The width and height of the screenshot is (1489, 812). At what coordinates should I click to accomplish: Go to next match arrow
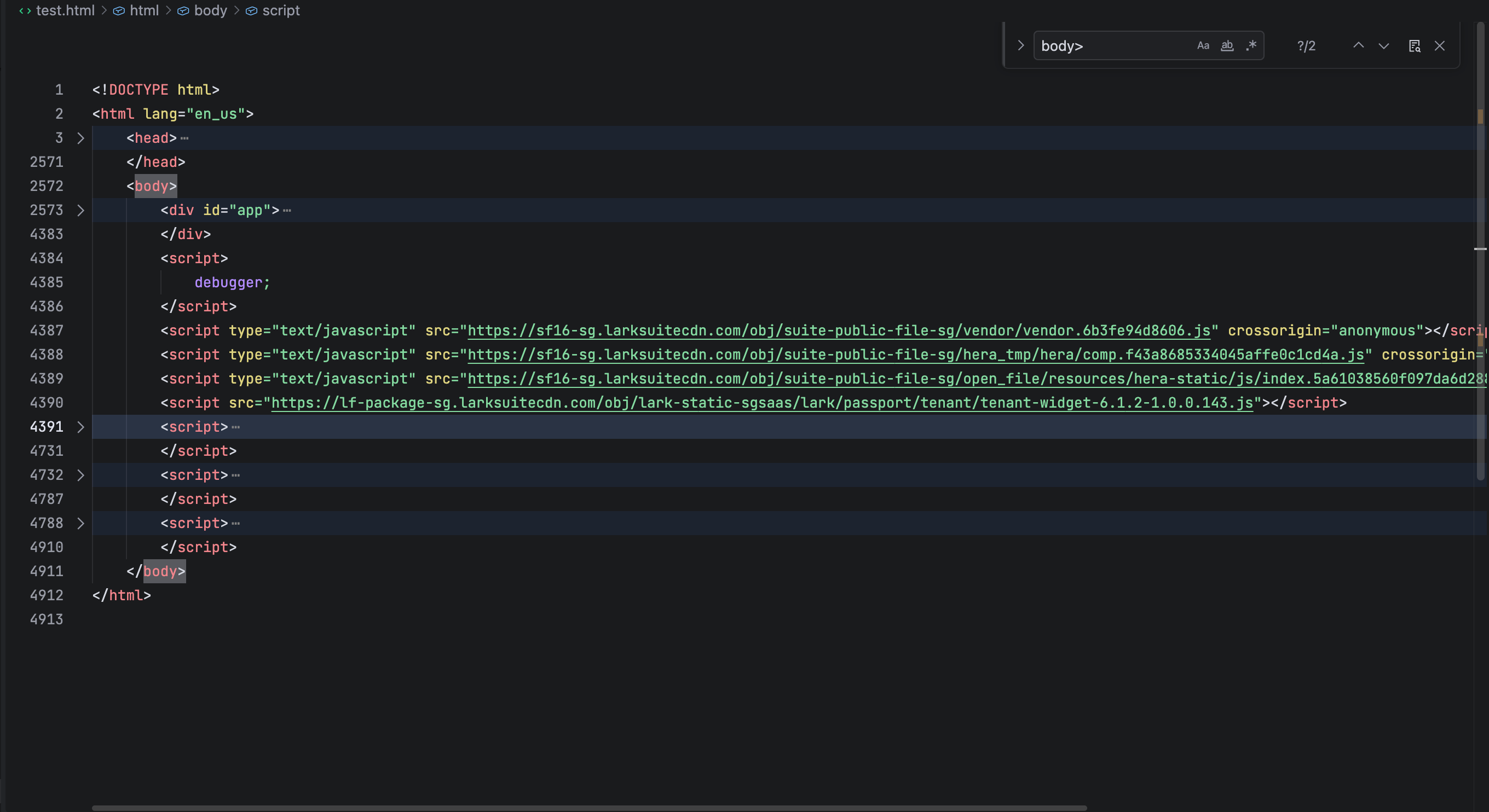(1383, 45)
